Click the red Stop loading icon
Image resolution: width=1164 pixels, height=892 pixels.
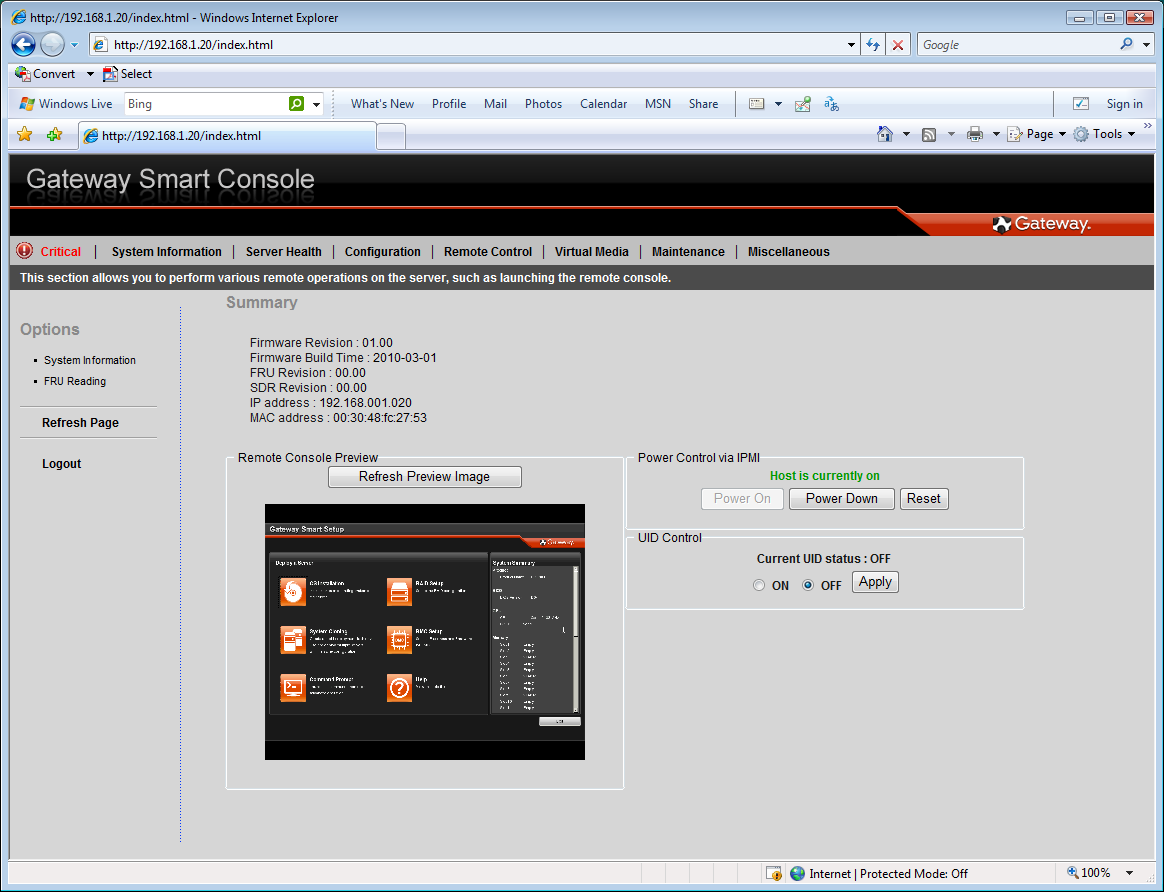click(x=897, y=45)
